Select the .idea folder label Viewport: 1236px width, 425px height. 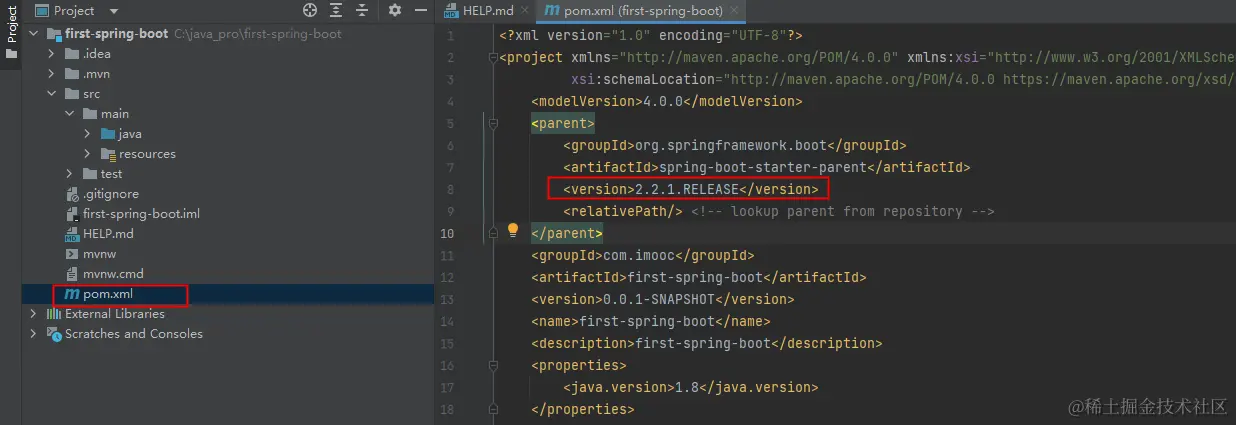(x=97, y=53)
